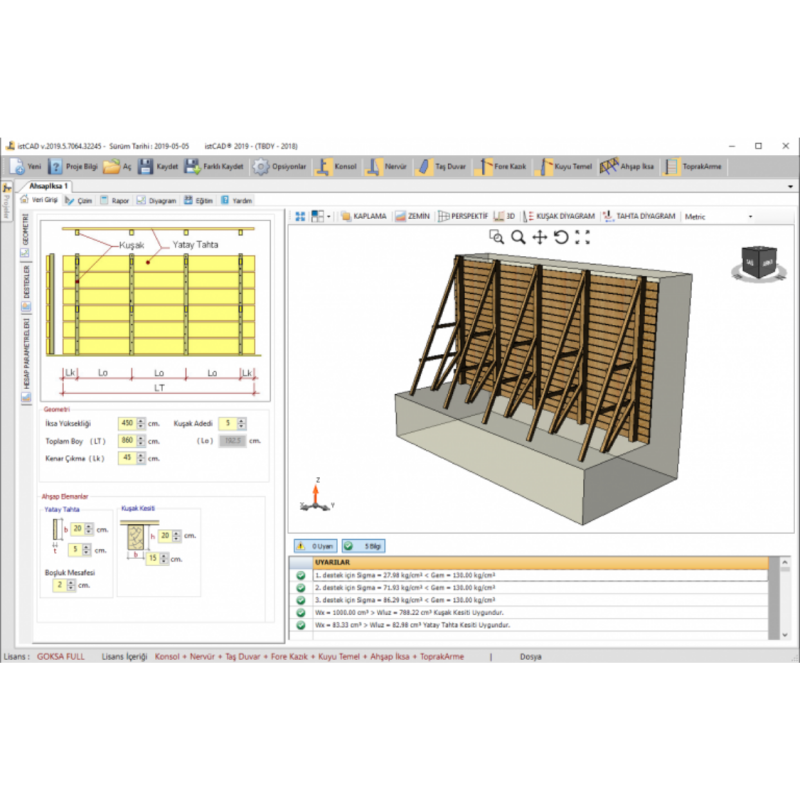Toggle the 0 Uyarı warnings filter

pyautogui.click(x=315, y=546)
